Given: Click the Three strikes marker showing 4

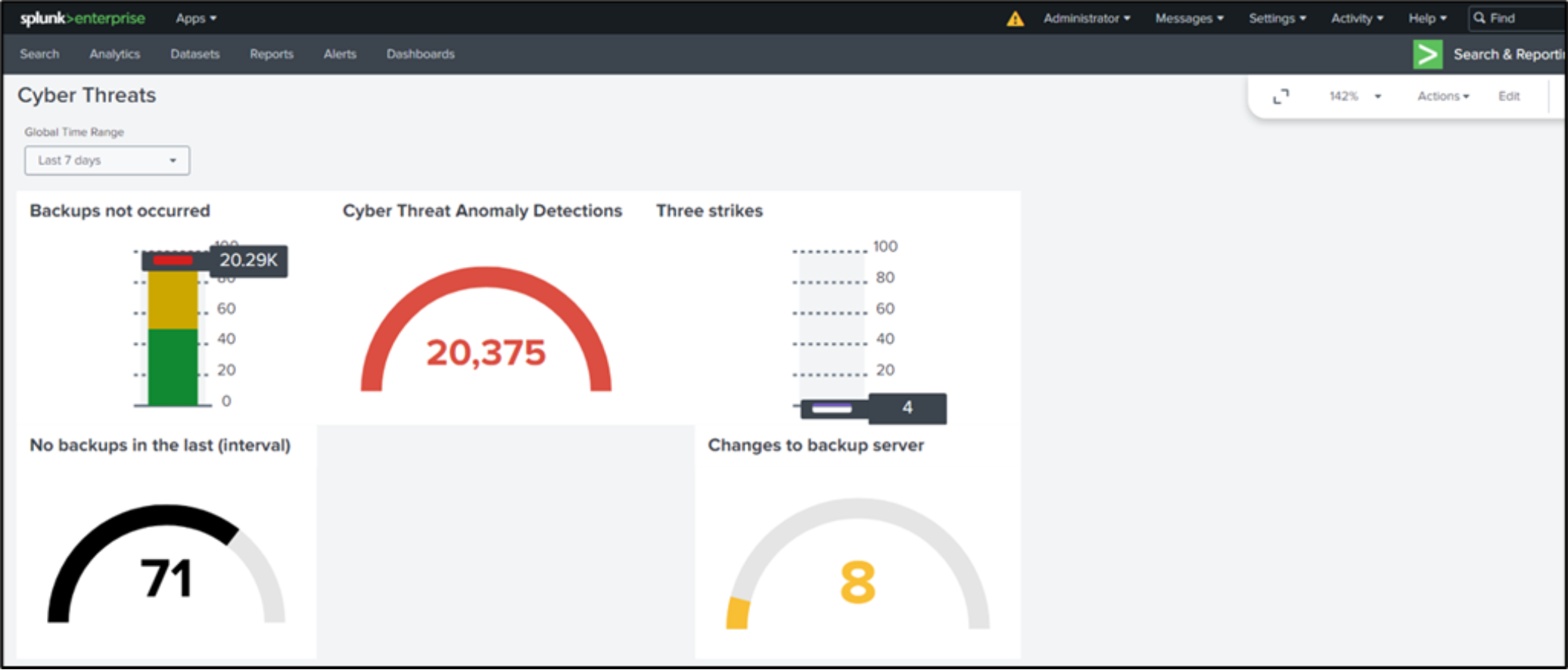Looking at the screenshot, I should tap(873, 408).
